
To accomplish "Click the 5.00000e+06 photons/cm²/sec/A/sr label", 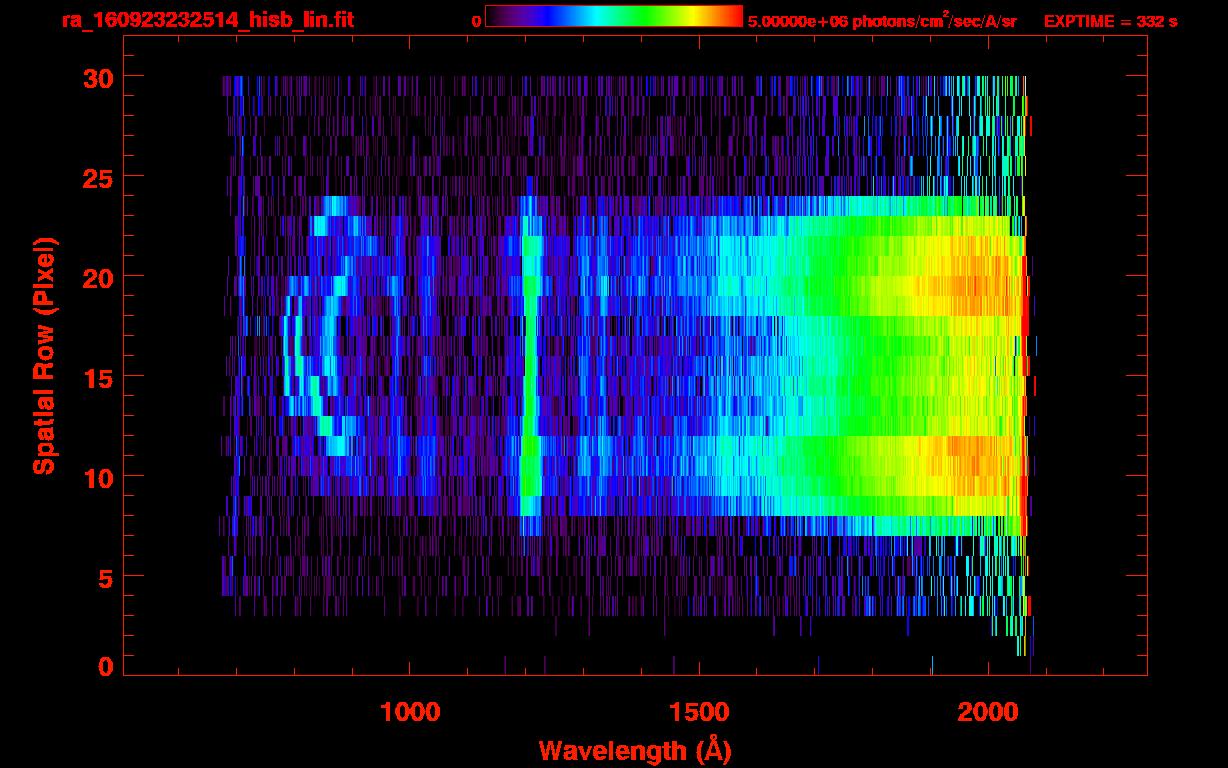I will tap(883, 20).
